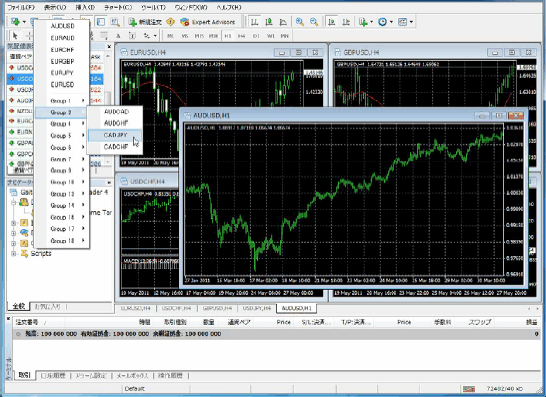Open the 口座履歴 terminal tab
The width and height of the screenshot is (546, 397).
tap(53, 375)
